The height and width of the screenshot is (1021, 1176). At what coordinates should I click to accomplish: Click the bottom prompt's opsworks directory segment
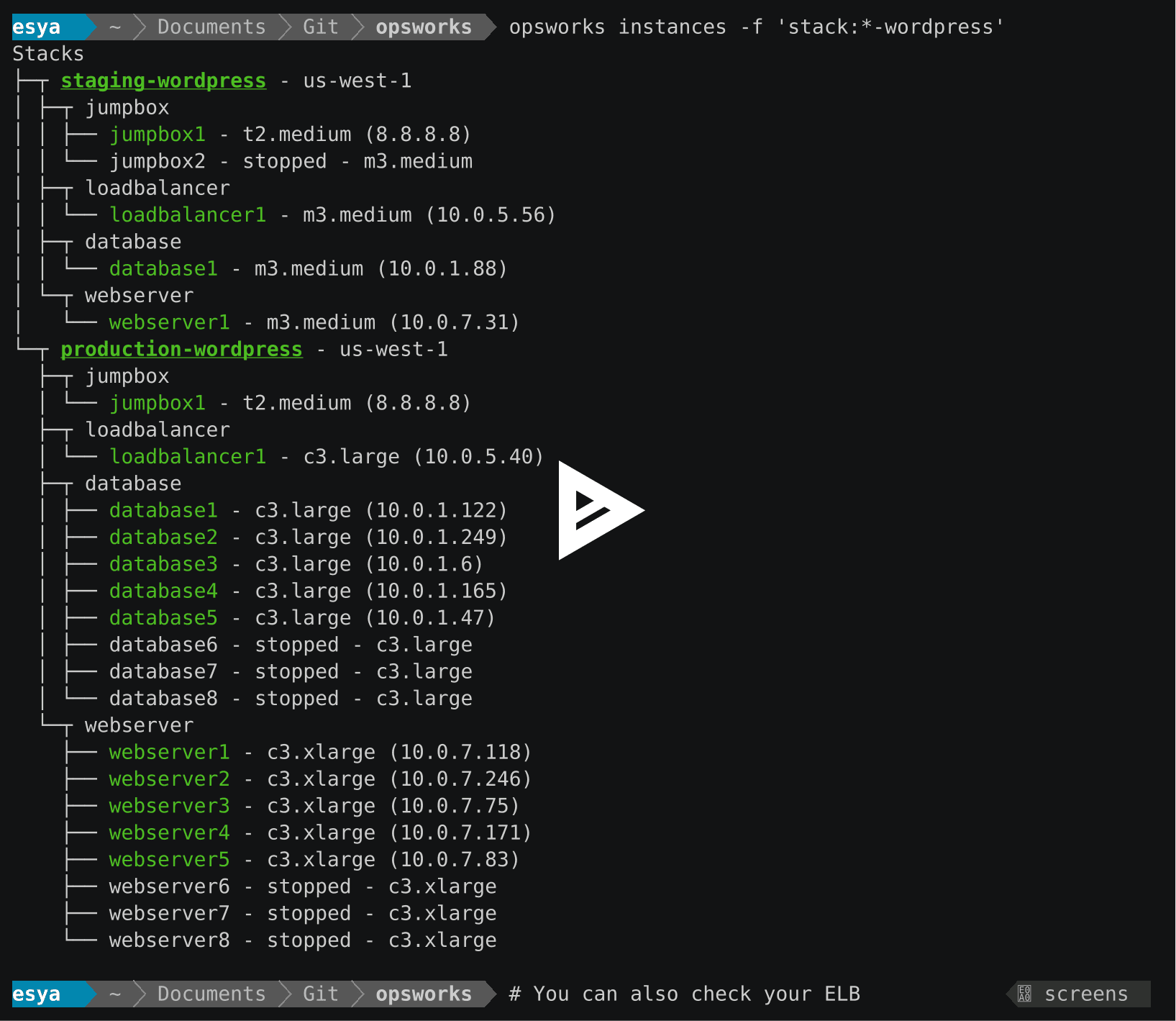(x=424, y=994)
